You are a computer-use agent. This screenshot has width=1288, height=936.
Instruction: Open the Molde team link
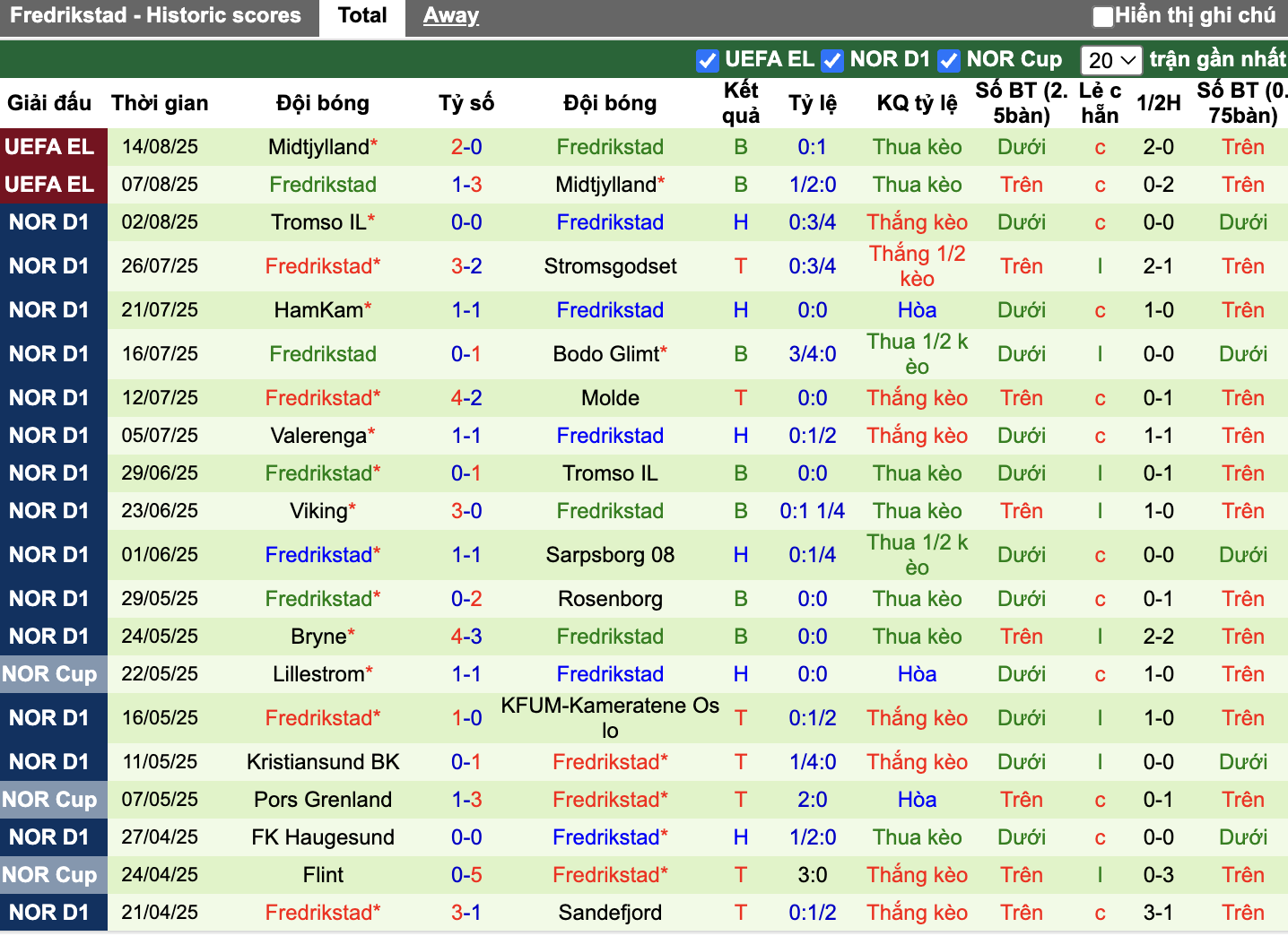[610, 398]
